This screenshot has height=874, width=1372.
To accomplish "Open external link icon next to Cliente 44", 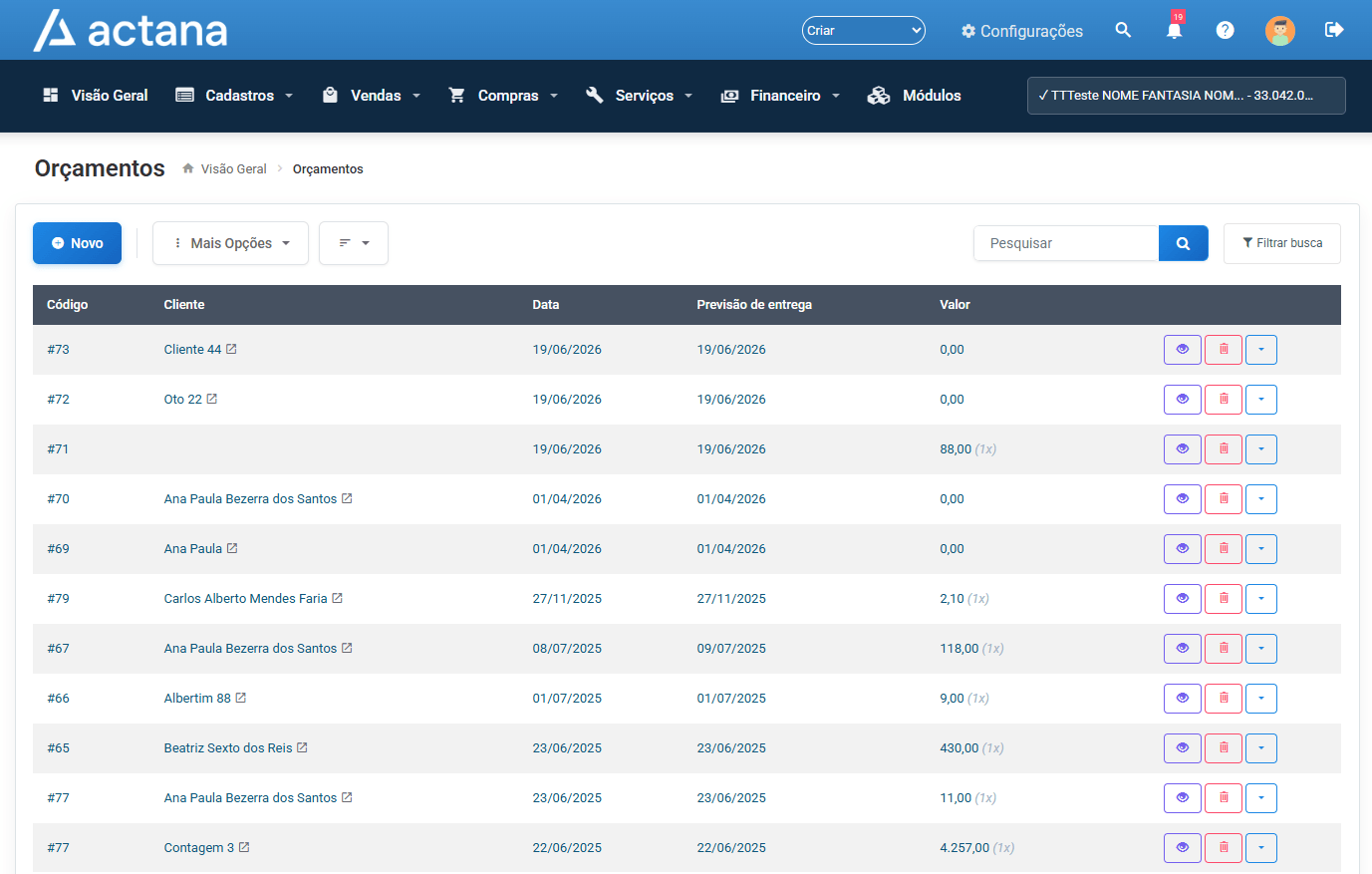I will coord(231,349).
